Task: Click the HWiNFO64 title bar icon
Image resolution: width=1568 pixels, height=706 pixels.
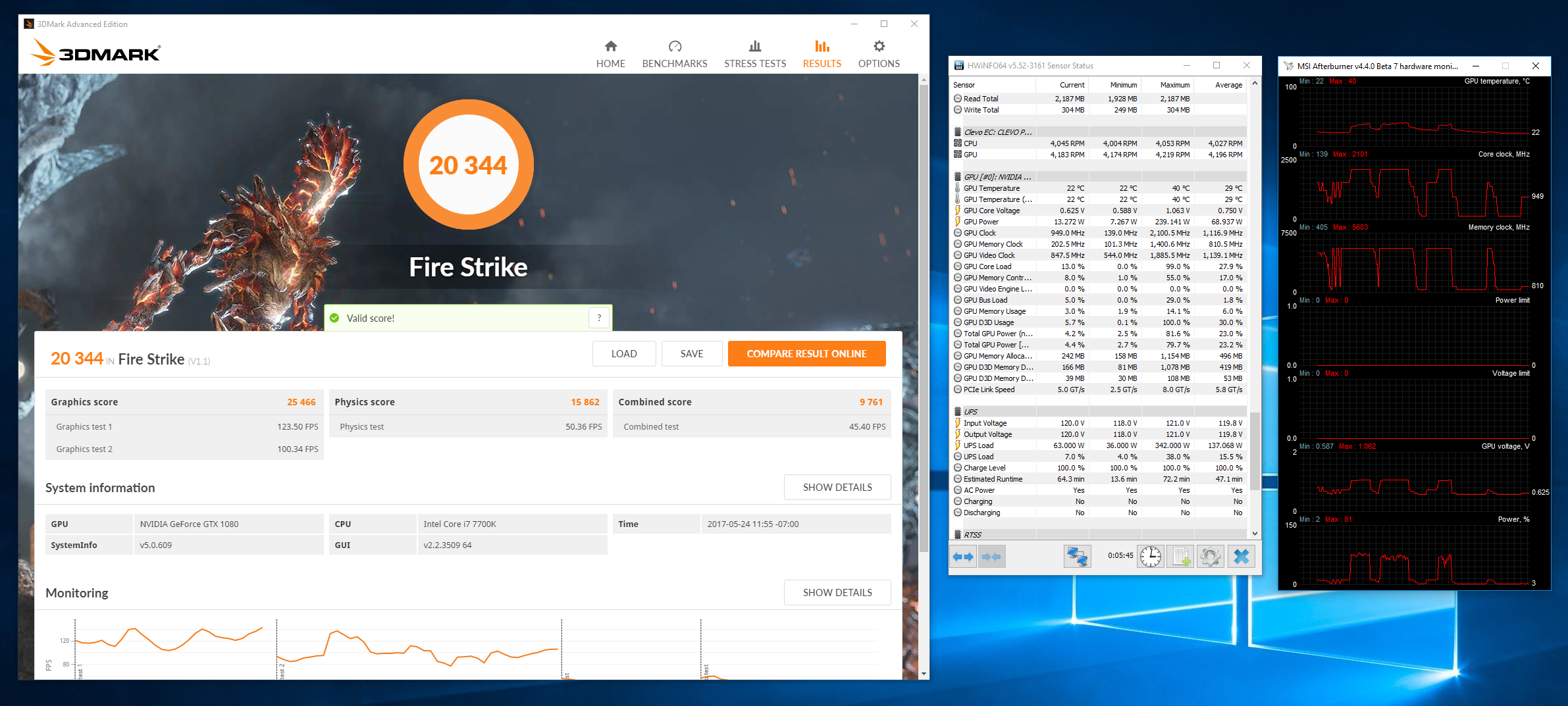Action: [958, 66]
